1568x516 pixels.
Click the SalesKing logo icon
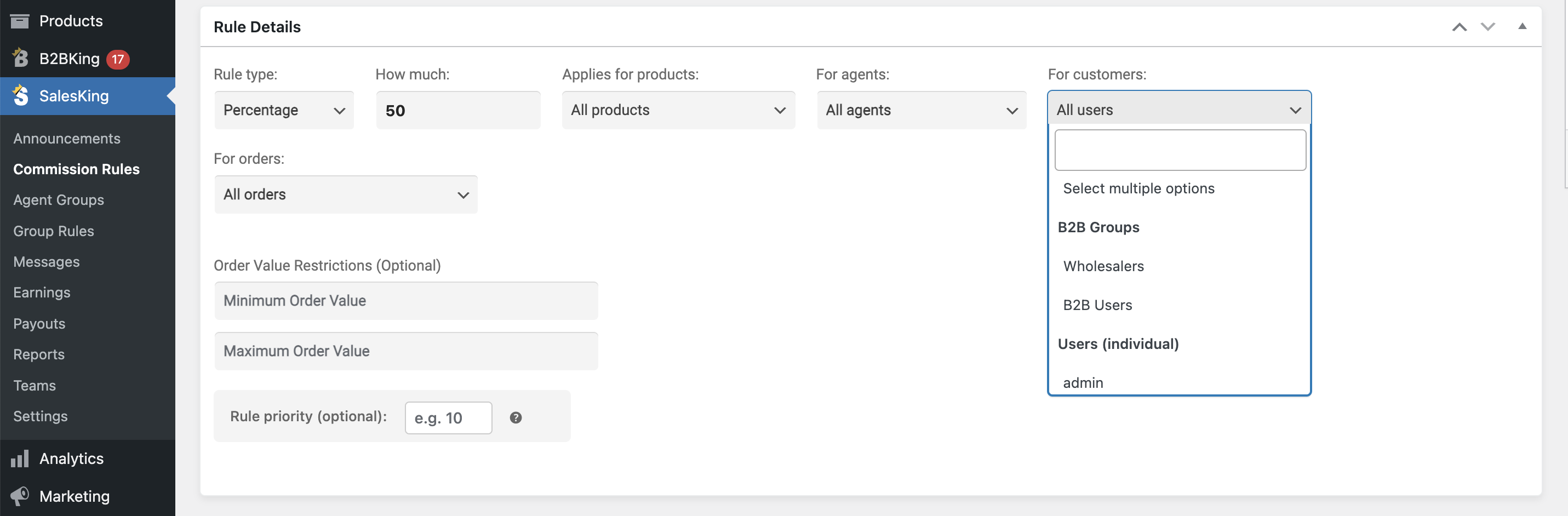click(20, 95)
